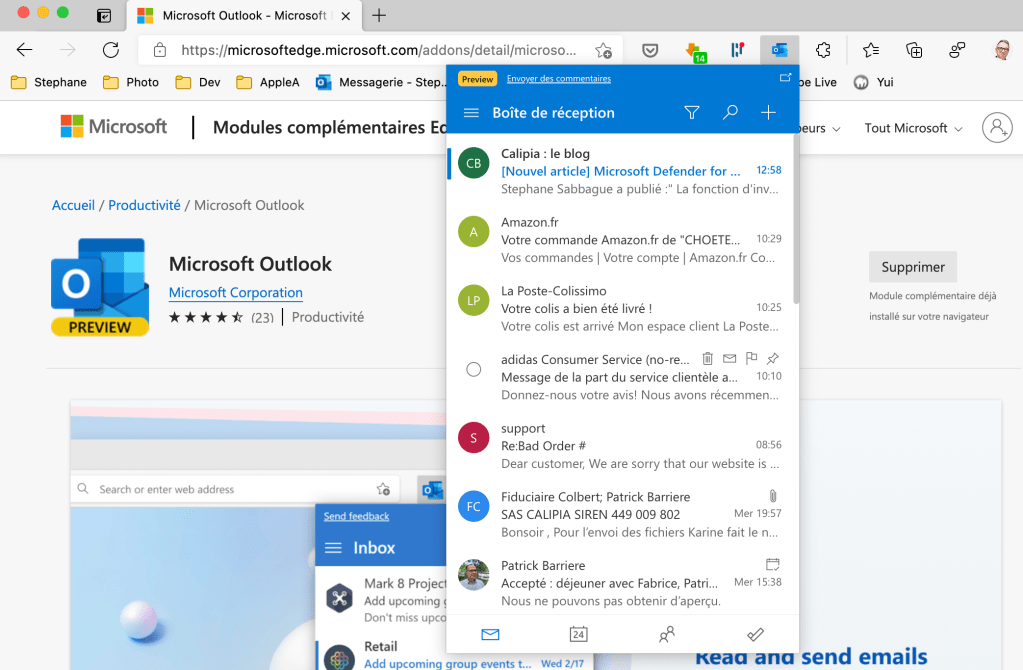The image size is (1023, 670).
Task: Open the hamburger menu beside Boîte de réception
Action: [x=472, y=113]
